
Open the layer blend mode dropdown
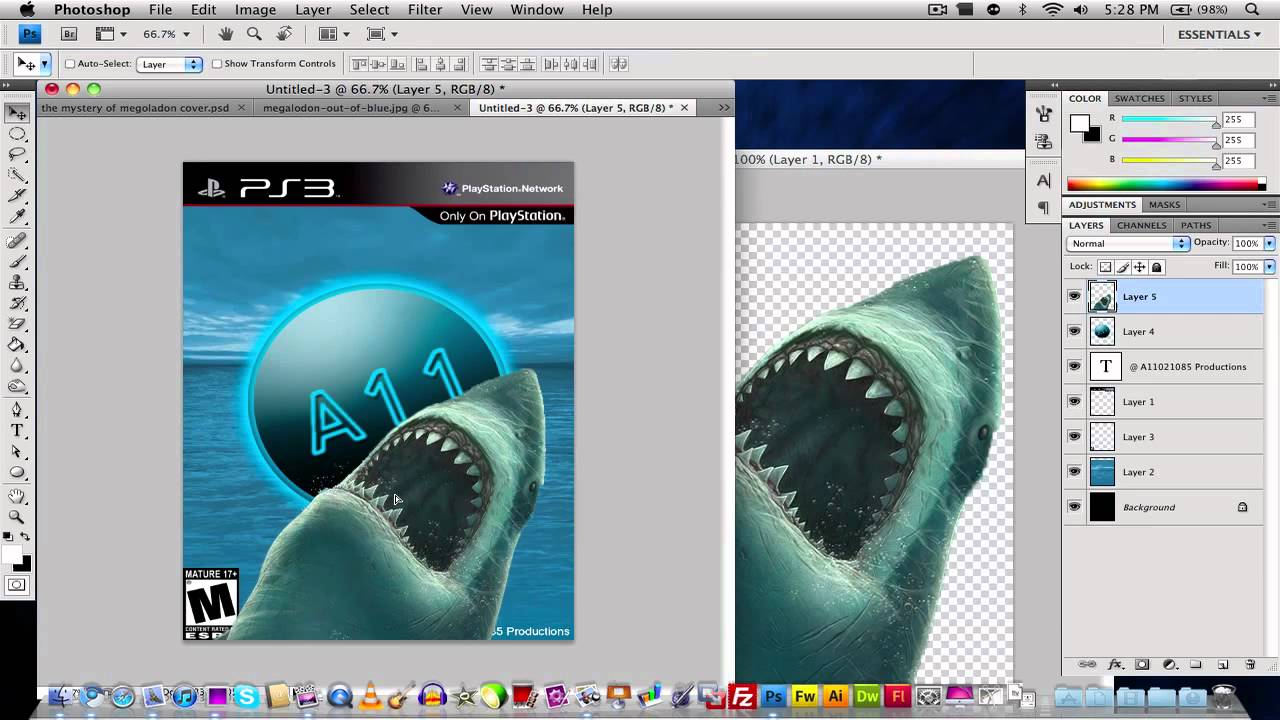tap(1127, 243)
